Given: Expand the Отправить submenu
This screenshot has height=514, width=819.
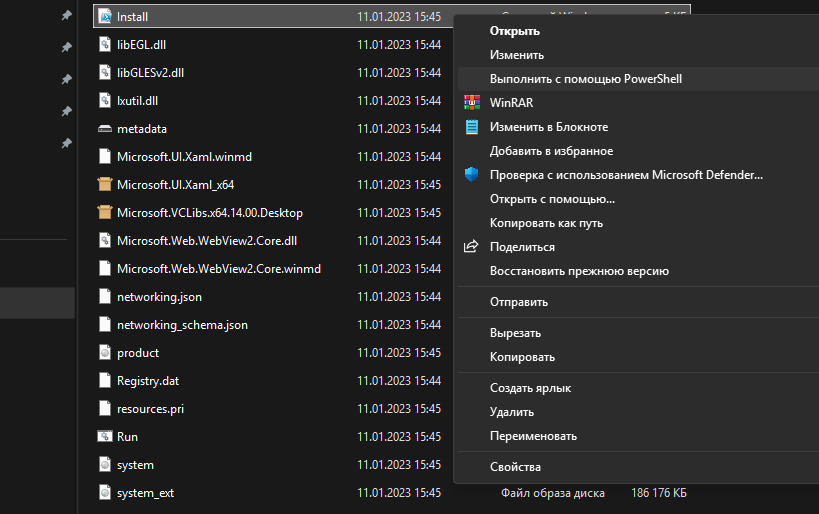Looking at the screenshot, I should 518,302.
